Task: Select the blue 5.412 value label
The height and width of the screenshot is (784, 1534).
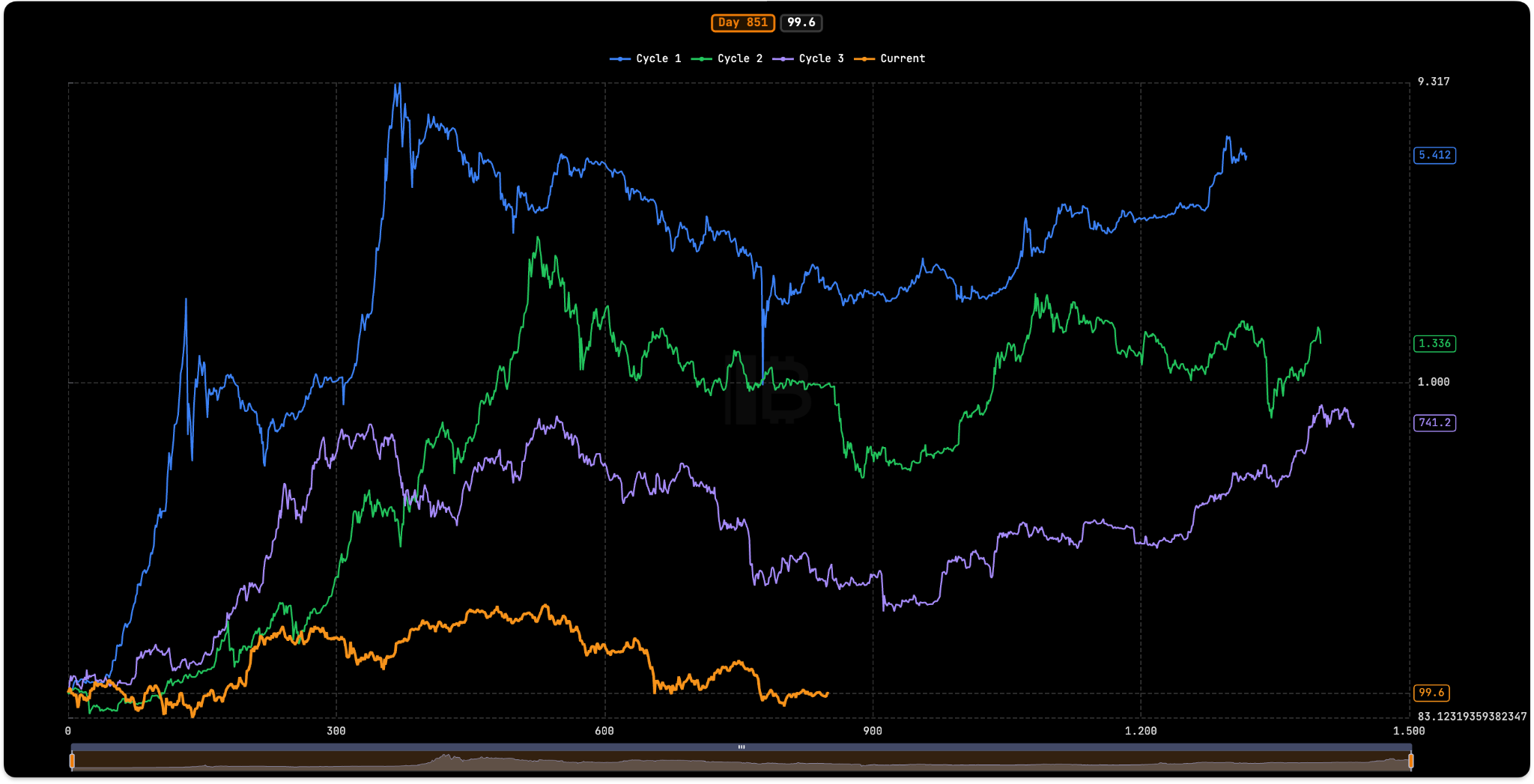Action: (x=1434, y=155)
